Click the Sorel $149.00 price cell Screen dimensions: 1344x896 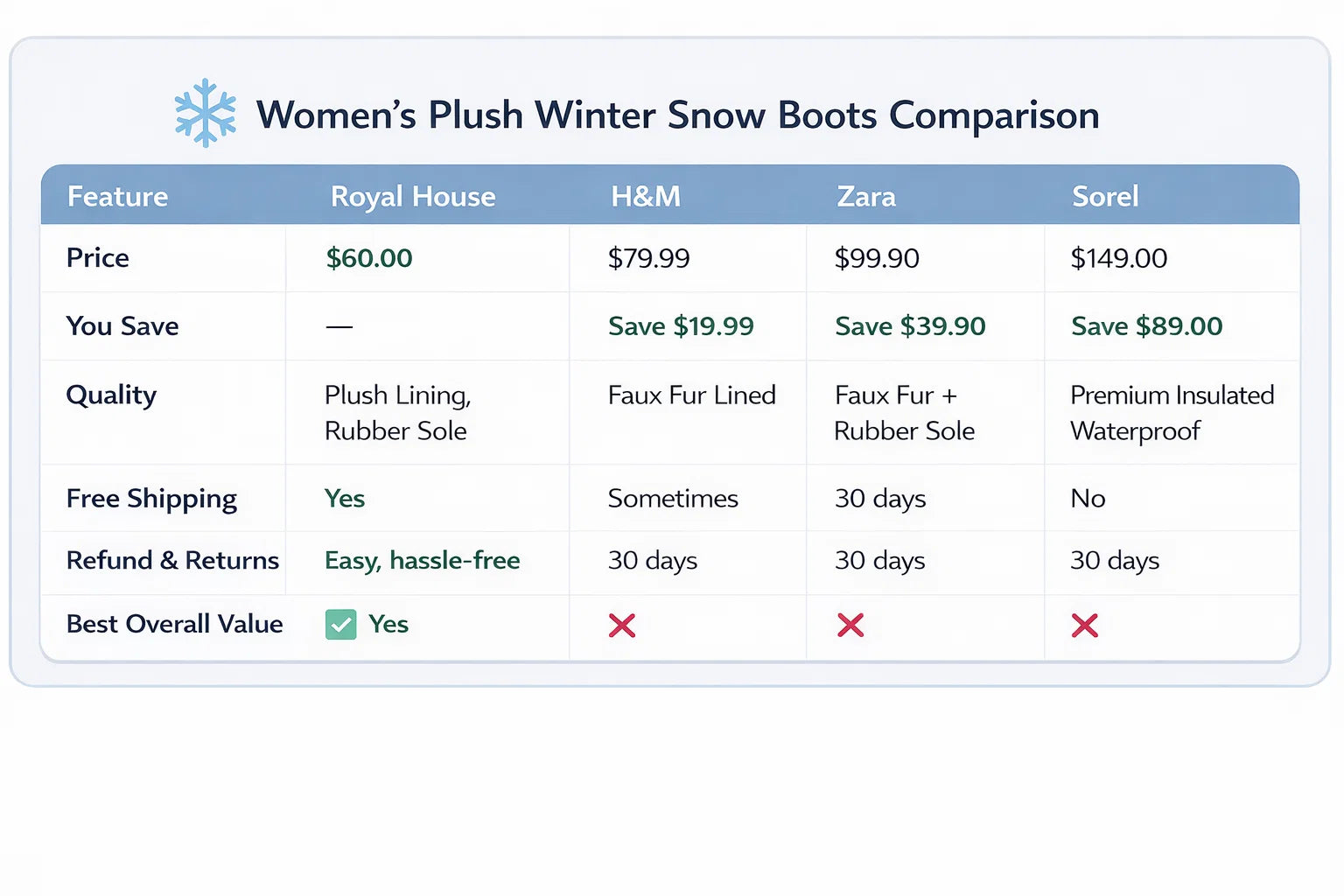[x=1119, y=258]
